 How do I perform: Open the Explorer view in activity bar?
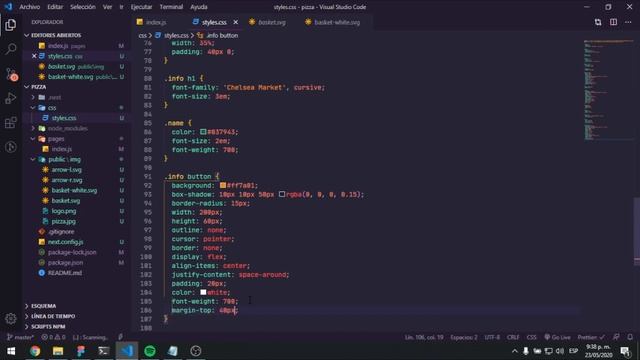[11, 25]
